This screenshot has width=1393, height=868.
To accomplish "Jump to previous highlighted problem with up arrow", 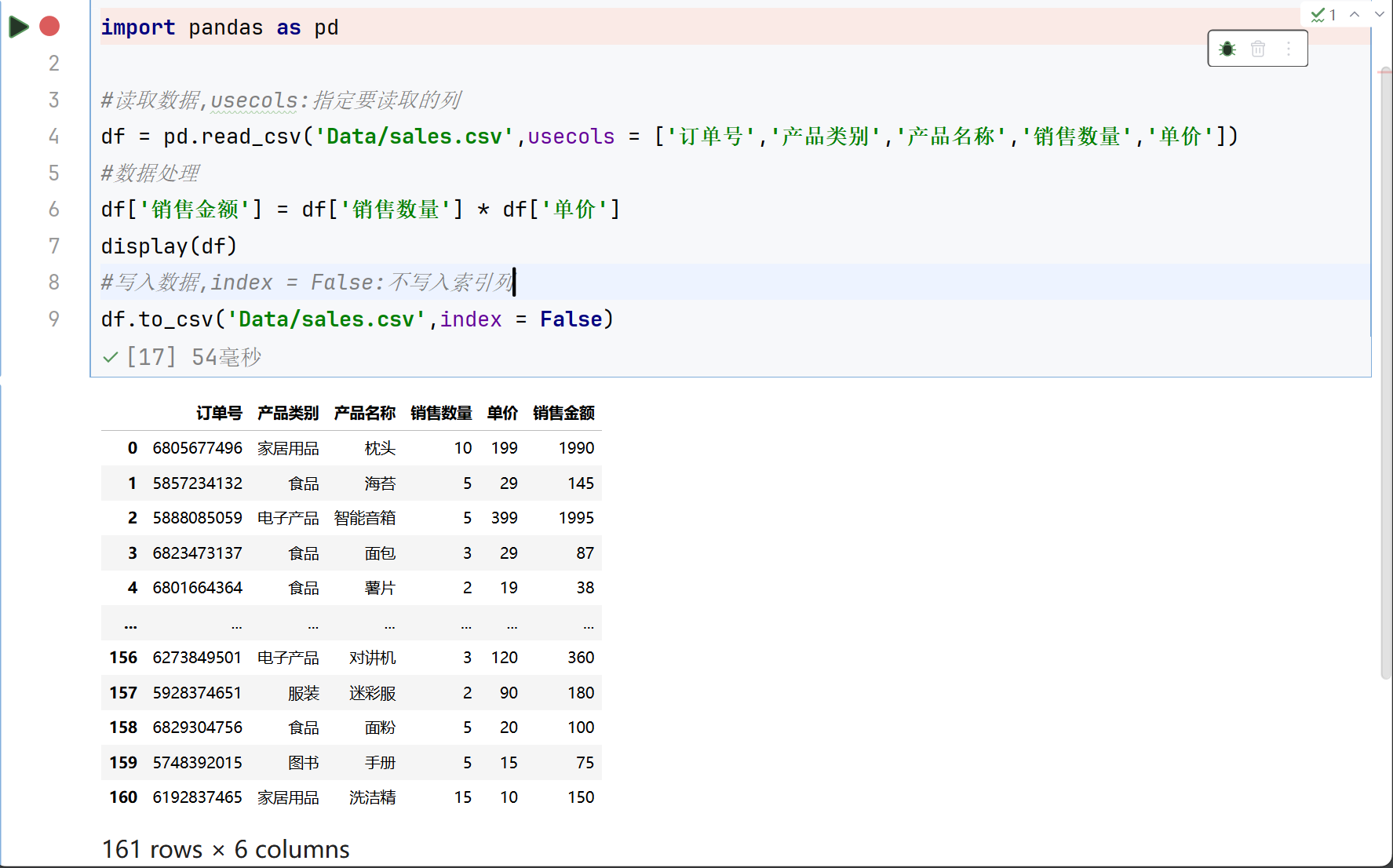I will [x=1355, y=14].
